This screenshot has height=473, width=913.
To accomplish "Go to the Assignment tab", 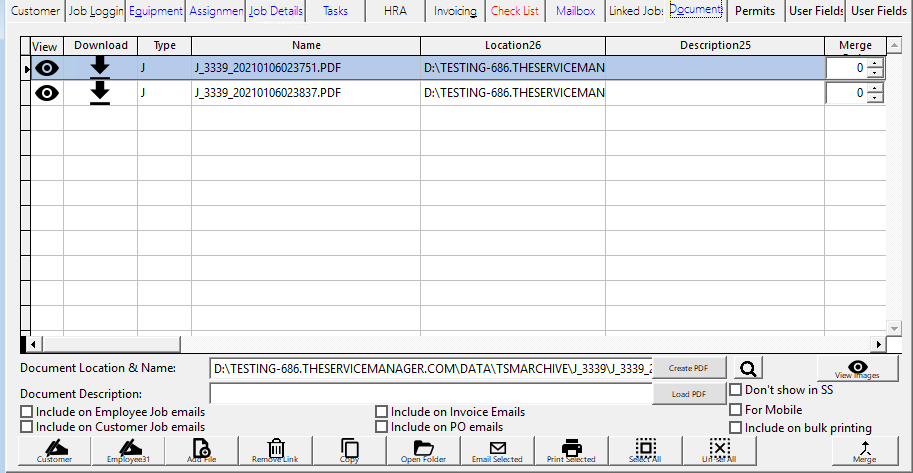I will pyautogui.click(x=215, y=11).
